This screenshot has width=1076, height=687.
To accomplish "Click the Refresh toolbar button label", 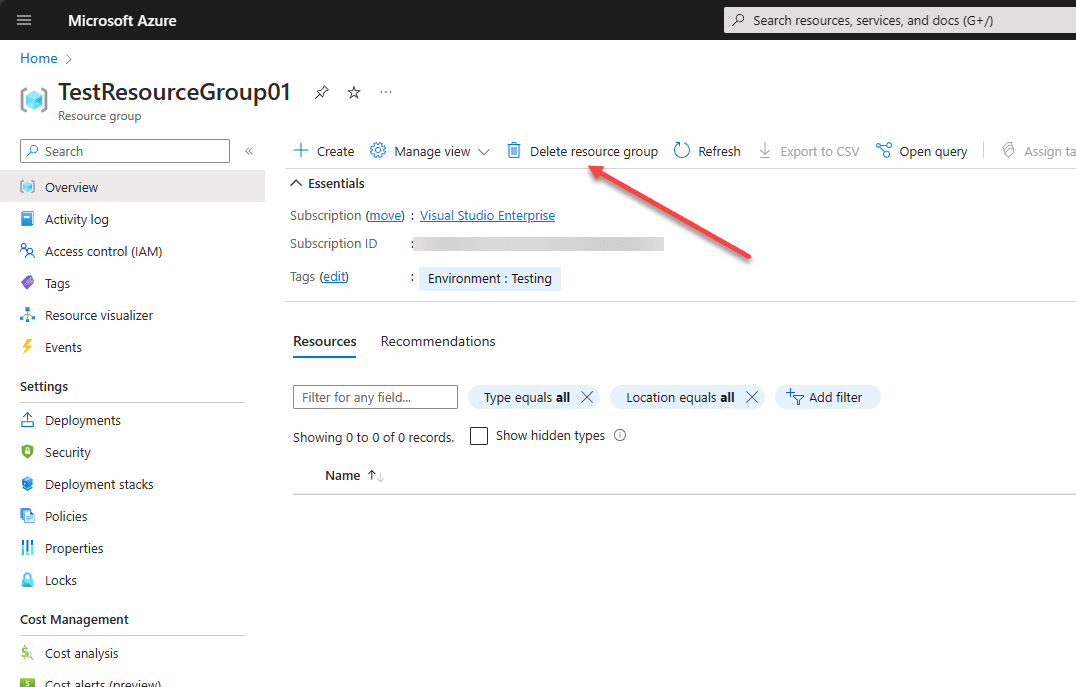I will coord(719,151).
